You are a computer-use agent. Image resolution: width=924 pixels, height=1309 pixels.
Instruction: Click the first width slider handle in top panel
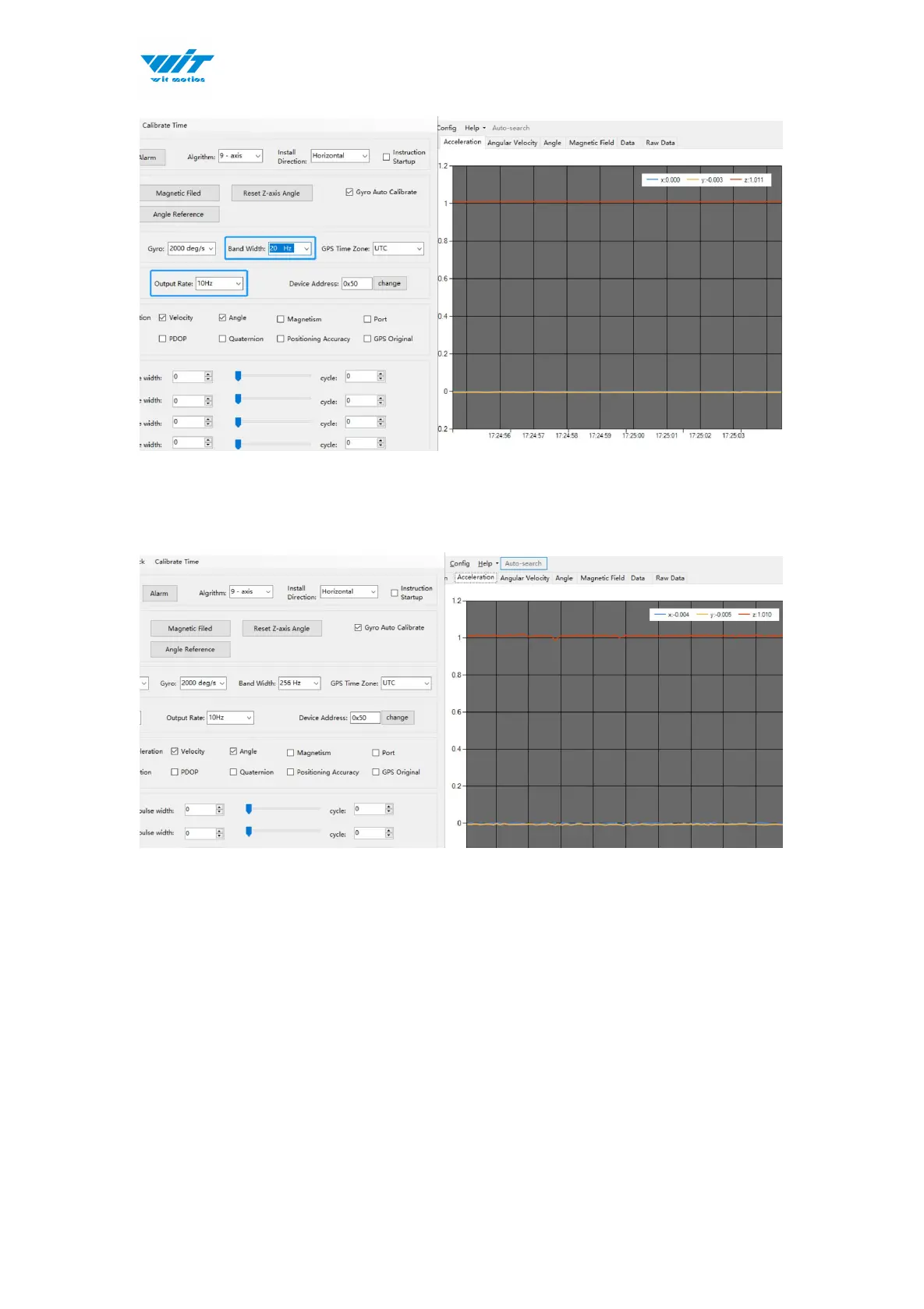(x=238, y=376)
